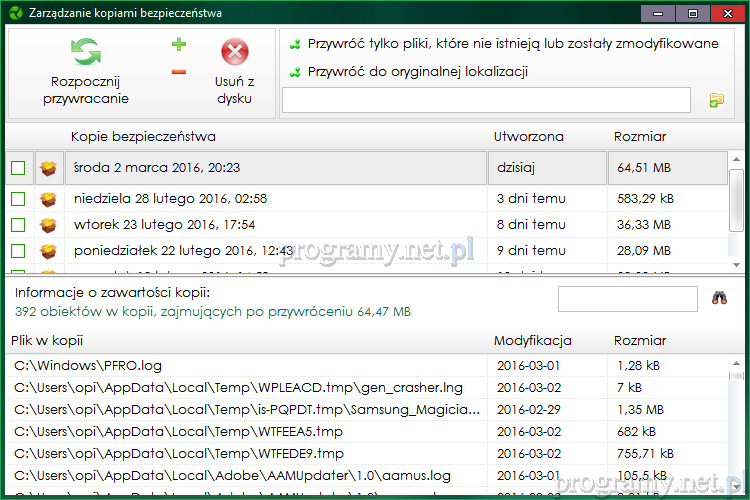The image size is (750, 500).
Task: Tick checkbox for środa 2 marca 2016 backup
Action: coord(18,168)
